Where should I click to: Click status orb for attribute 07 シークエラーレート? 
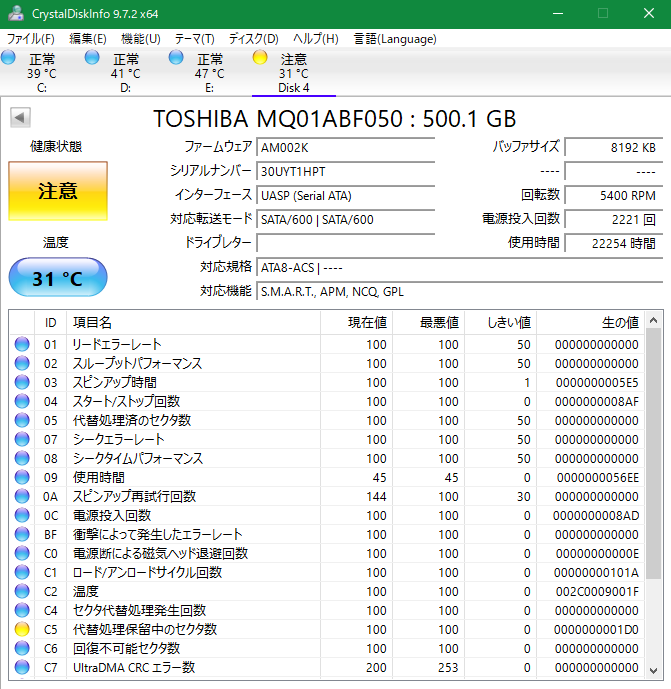point(22,439)
